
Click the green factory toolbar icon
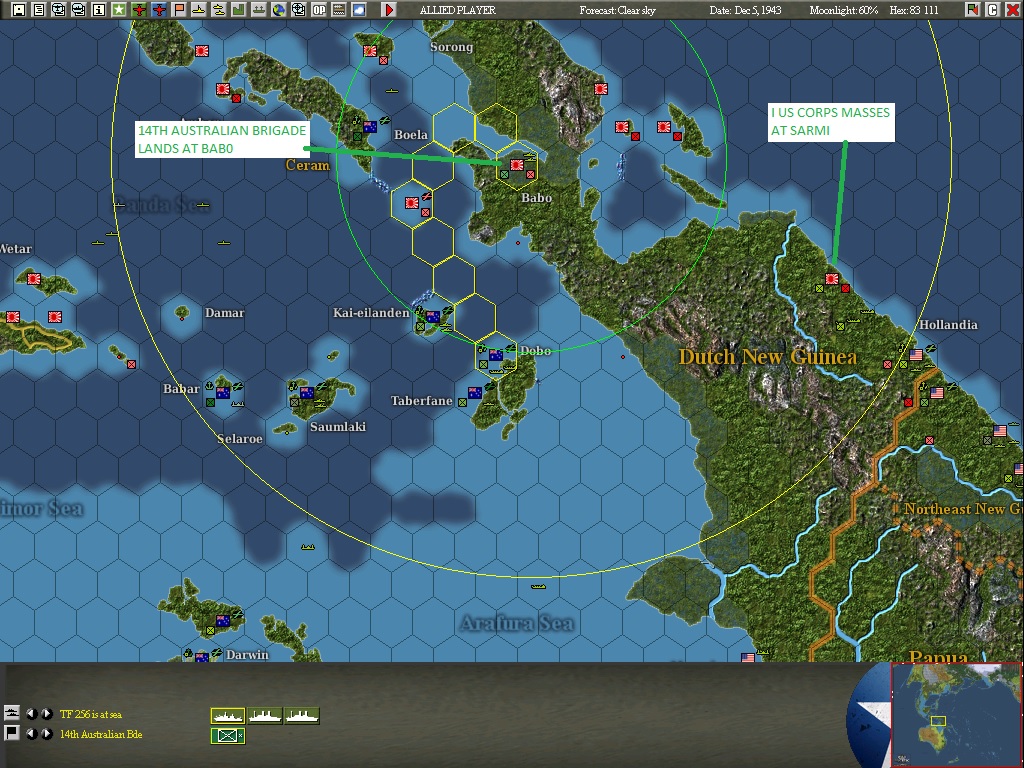pos(239,10)
